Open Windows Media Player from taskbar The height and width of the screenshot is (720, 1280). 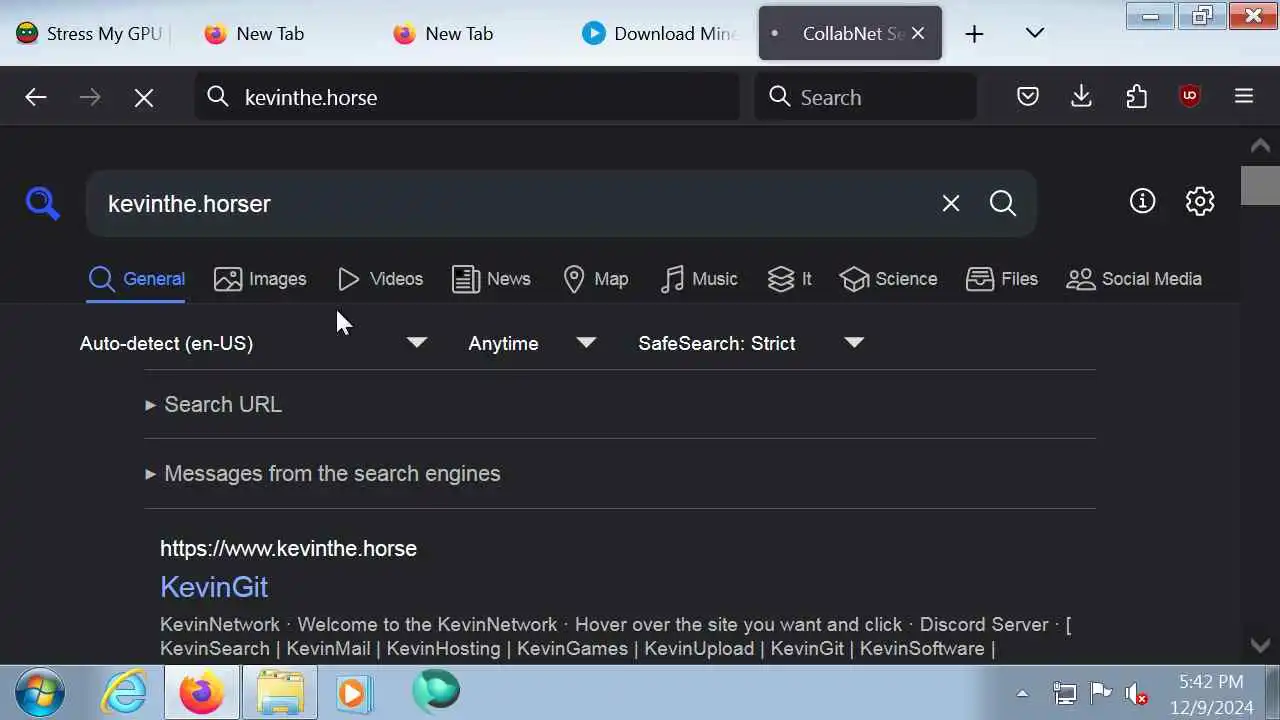353,692
